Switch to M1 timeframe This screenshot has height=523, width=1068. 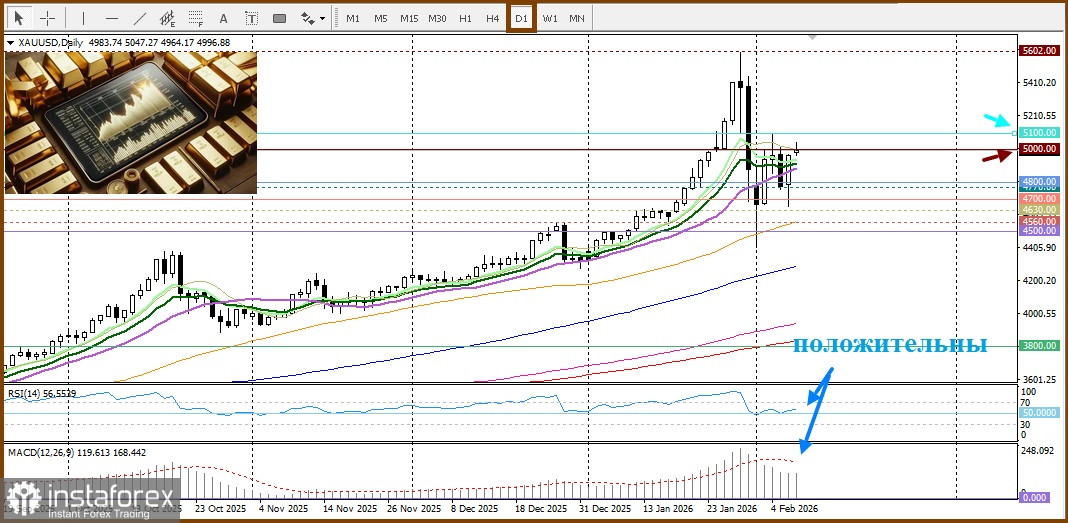[x=353, y=18]
